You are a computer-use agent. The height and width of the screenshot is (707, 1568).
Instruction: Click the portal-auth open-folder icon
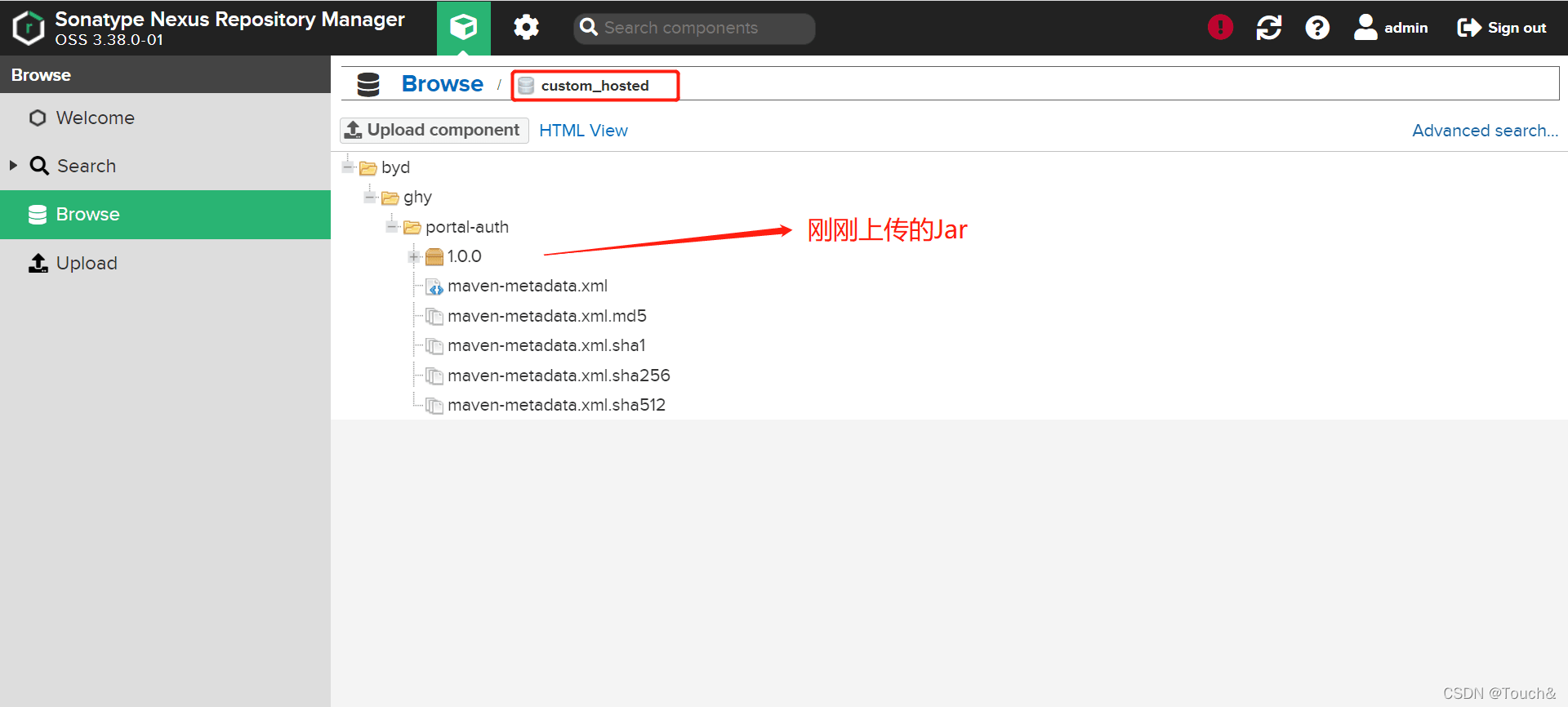pos(412,227)
